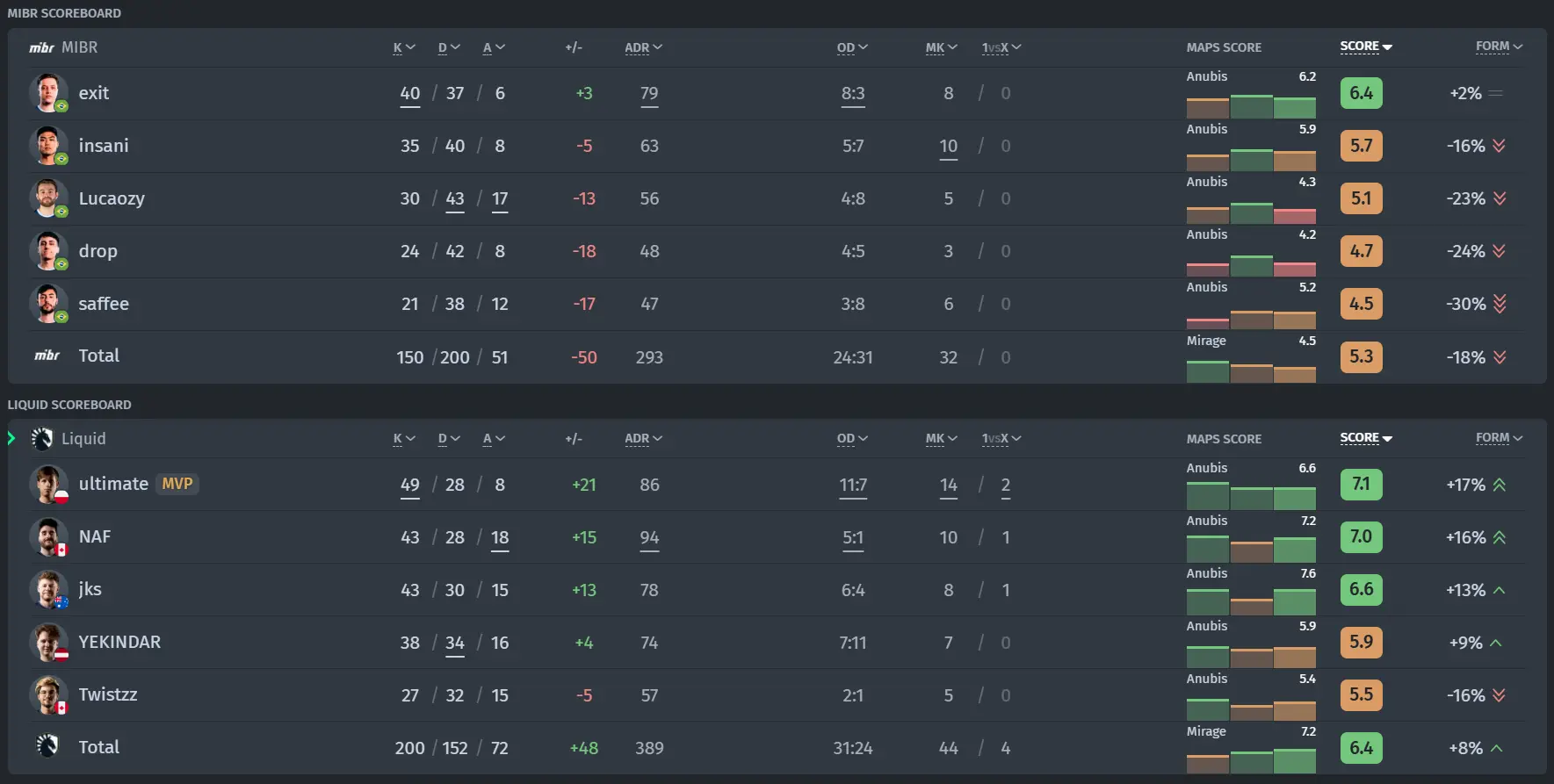This screenshot has width=1554, height=784.
Task: Click MIBR total plus-minus value -50
Action: point(584,357)
